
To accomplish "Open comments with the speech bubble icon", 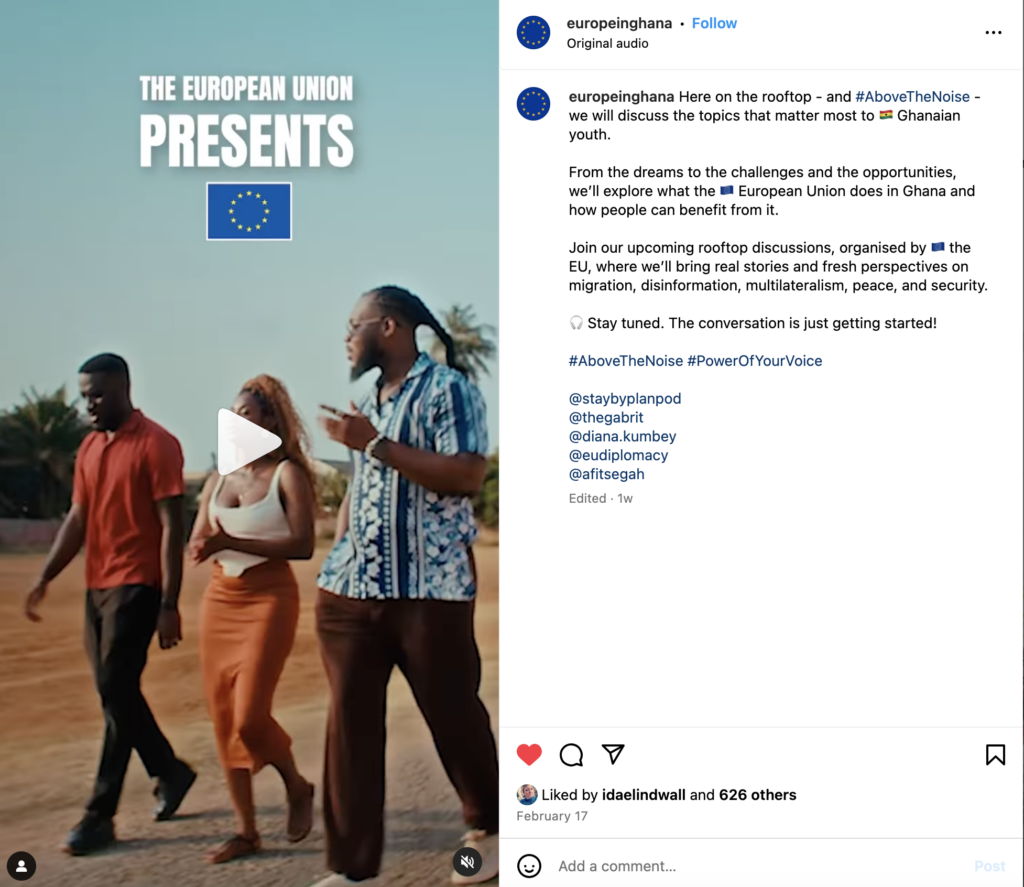I will [571, 754].
